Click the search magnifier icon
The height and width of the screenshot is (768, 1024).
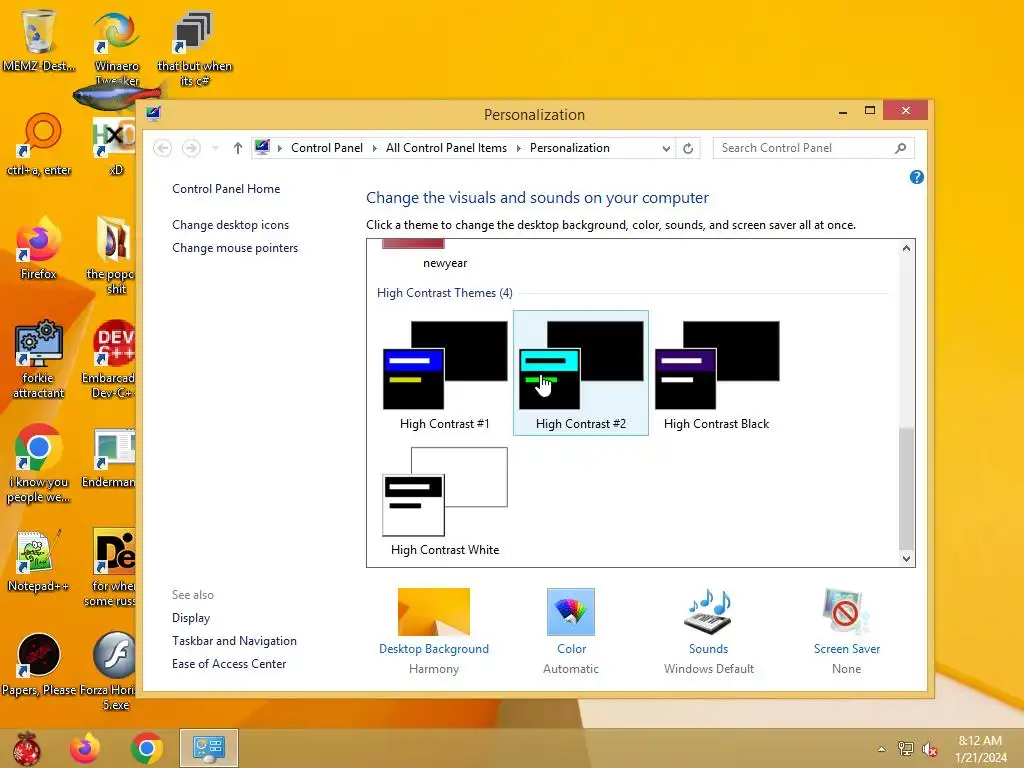pyautogui.click(x=901, y=148)
